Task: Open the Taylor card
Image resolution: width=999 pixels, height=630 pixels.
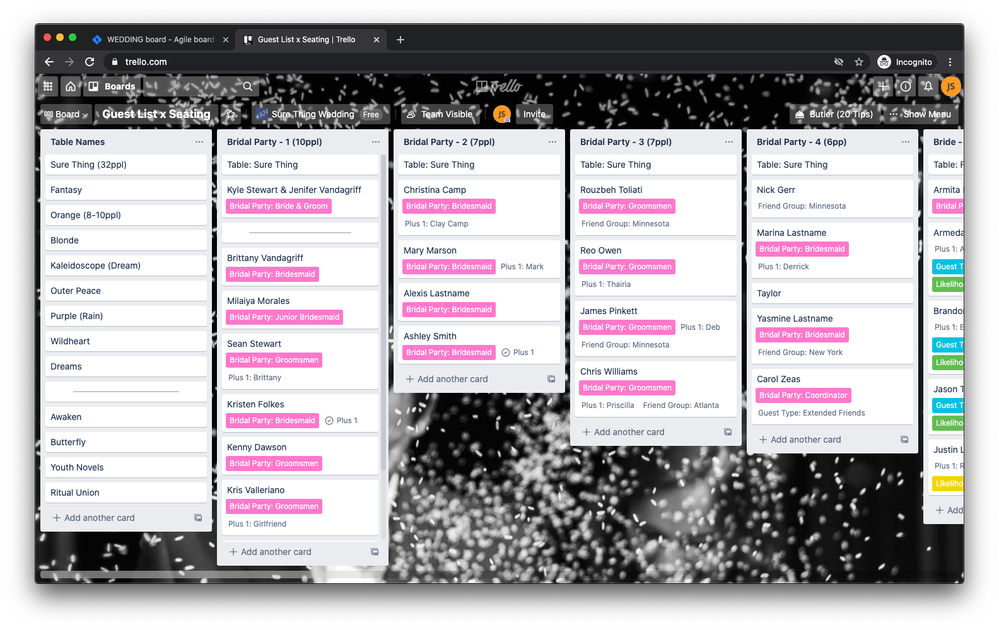Action: pos(830,294)
